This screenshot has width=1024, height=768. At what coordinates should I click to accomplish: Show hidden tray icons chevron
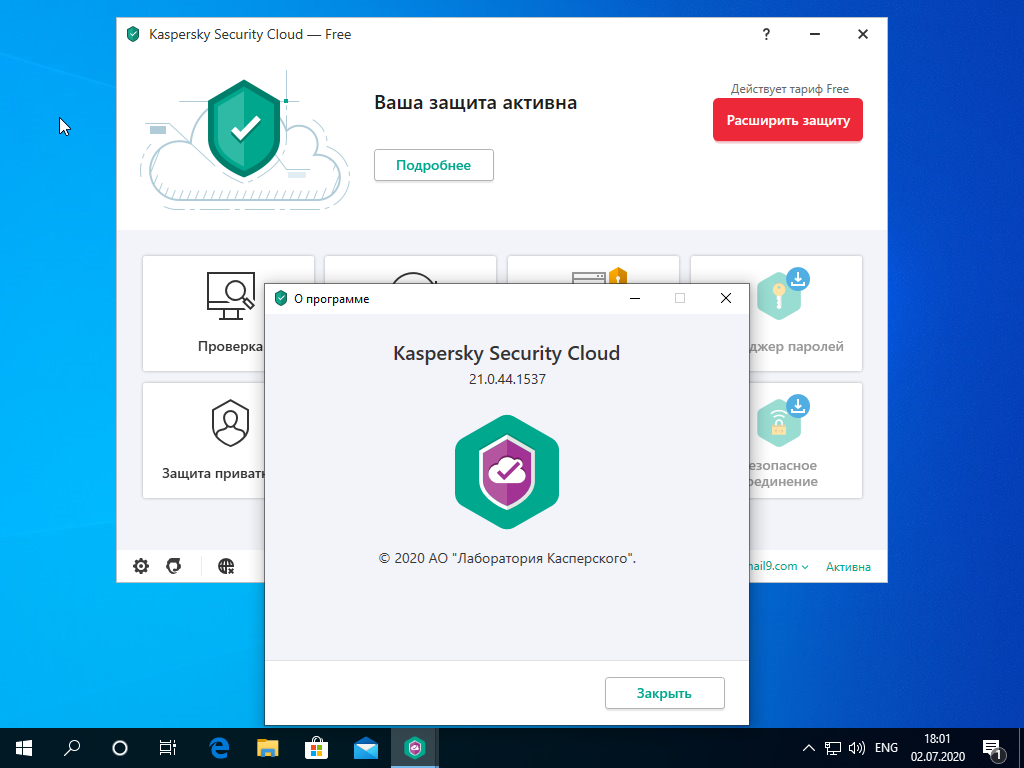coord(808,748)
